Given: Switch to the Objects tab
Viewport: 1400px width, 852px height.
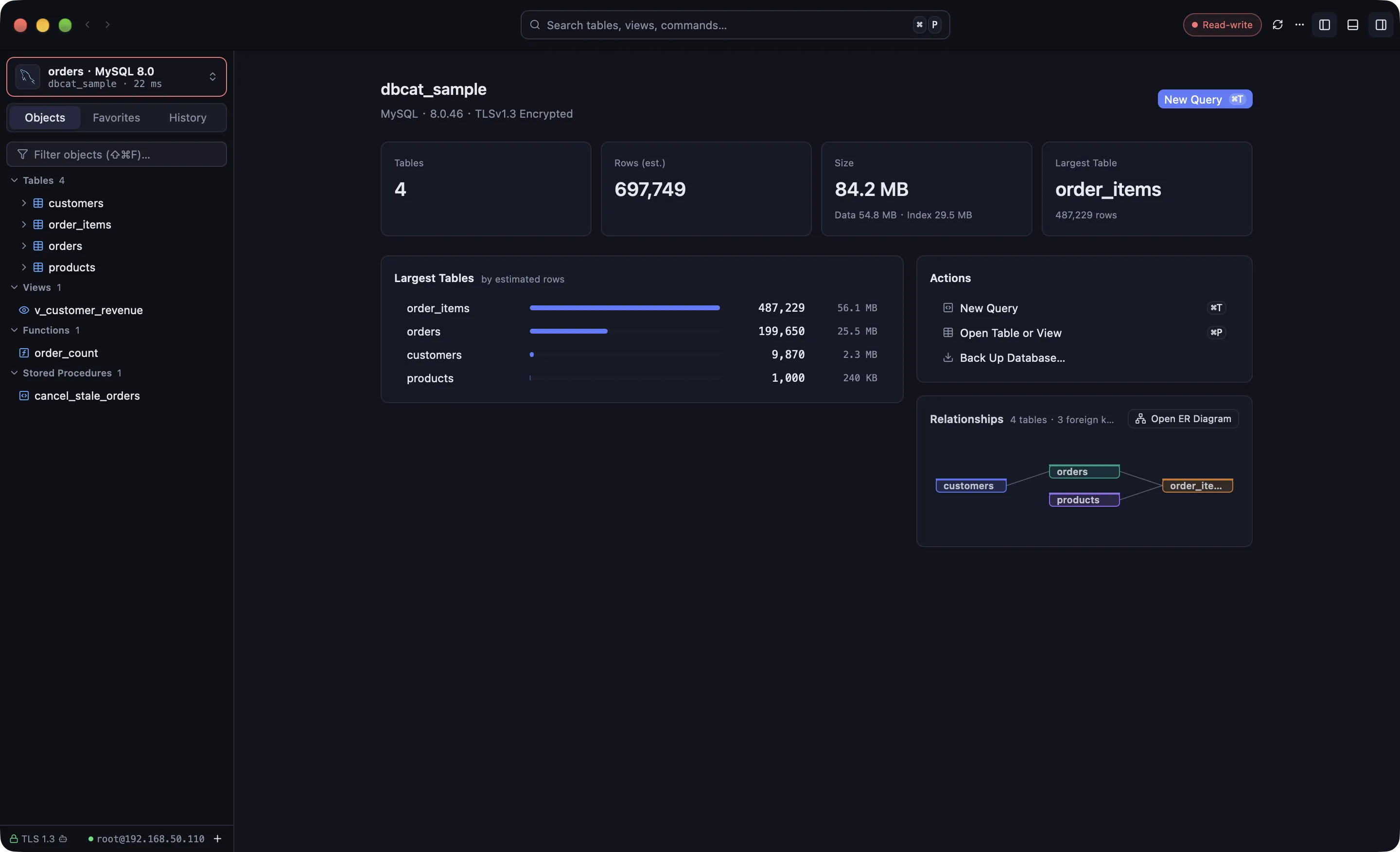Looking at the screenshot, I should 45,118.
